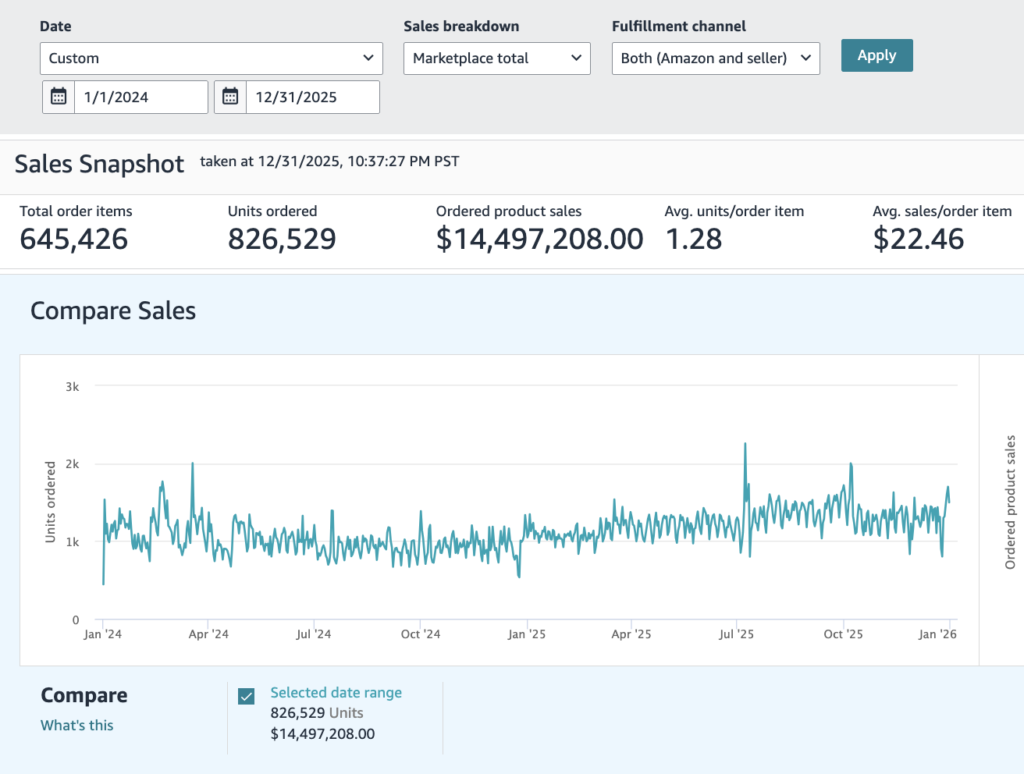Expand the Custom date dropdown
1024x774 pixels.
(211, 58)
